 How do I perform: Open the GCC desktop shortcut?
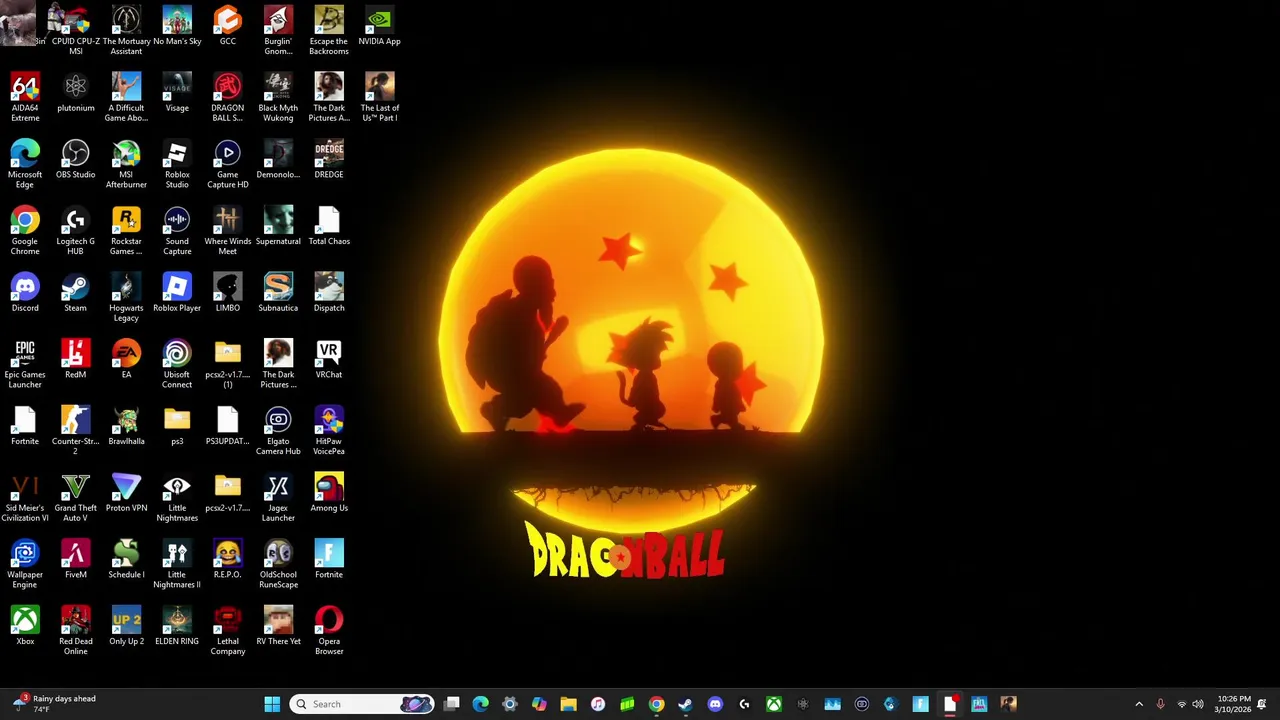click(228, 26)
